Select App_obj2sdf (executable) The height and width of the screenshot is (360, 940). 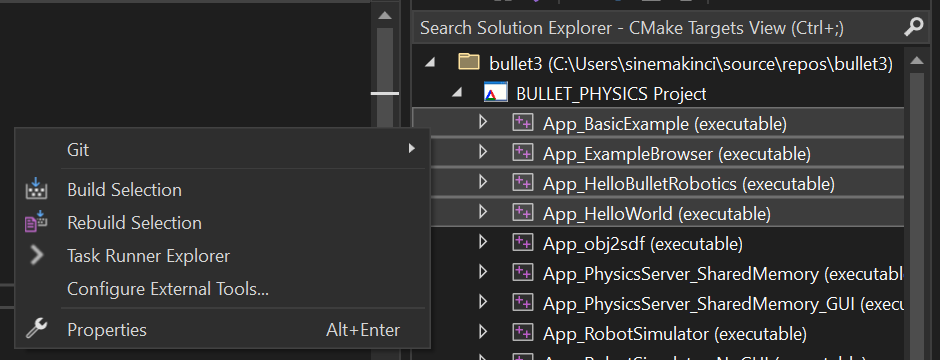point(643,244)
